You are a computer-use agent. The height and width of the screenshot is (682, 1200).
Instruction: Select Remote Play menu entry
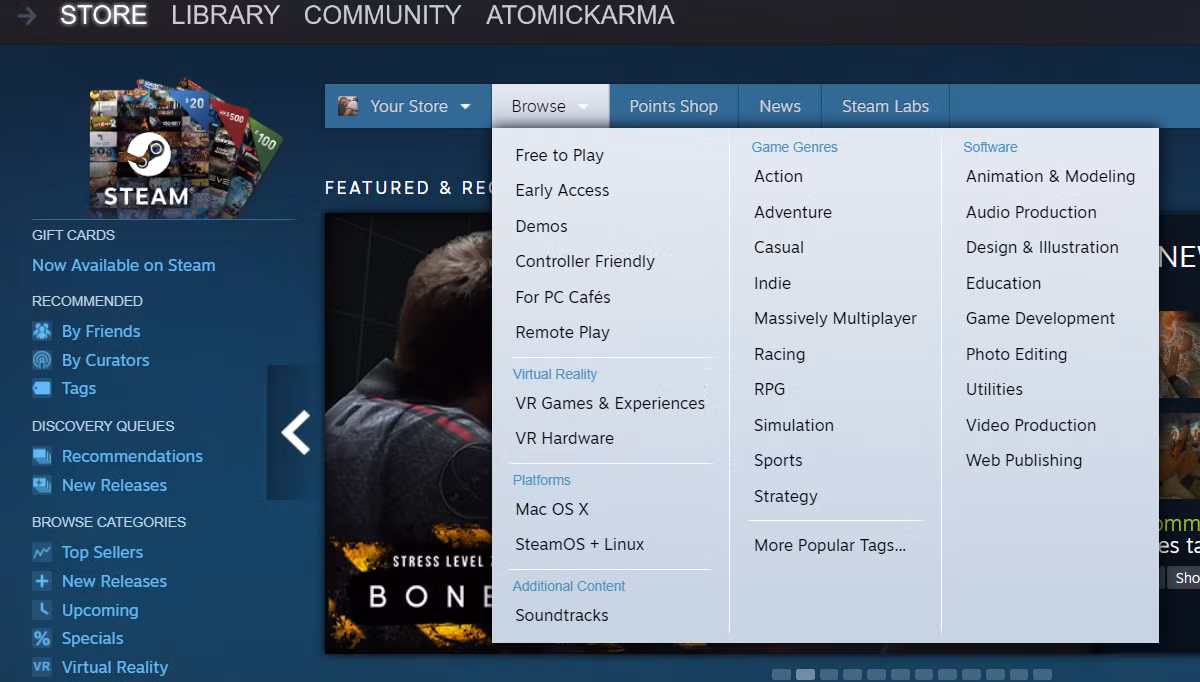coord(562,332)
